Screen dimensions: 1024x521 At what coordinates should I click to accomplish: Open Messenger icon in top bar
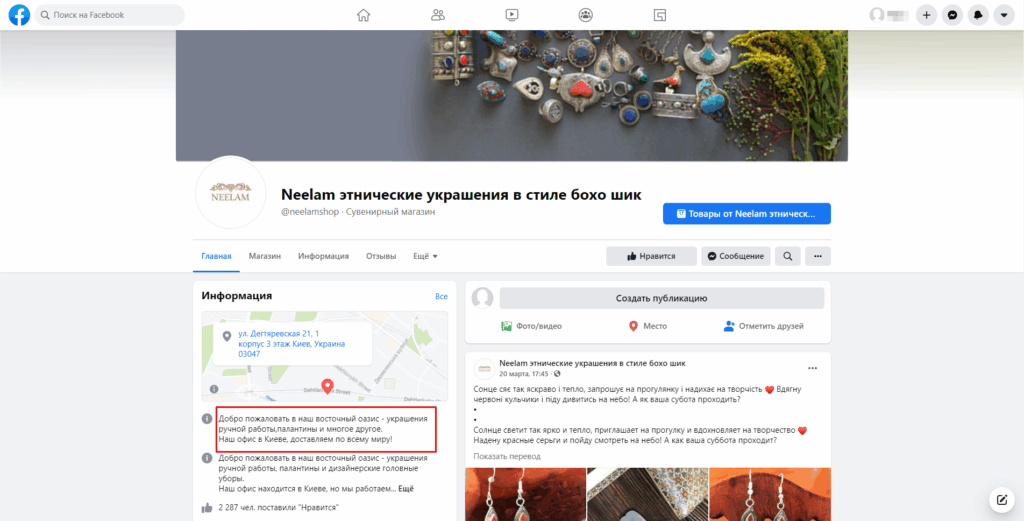952,15
